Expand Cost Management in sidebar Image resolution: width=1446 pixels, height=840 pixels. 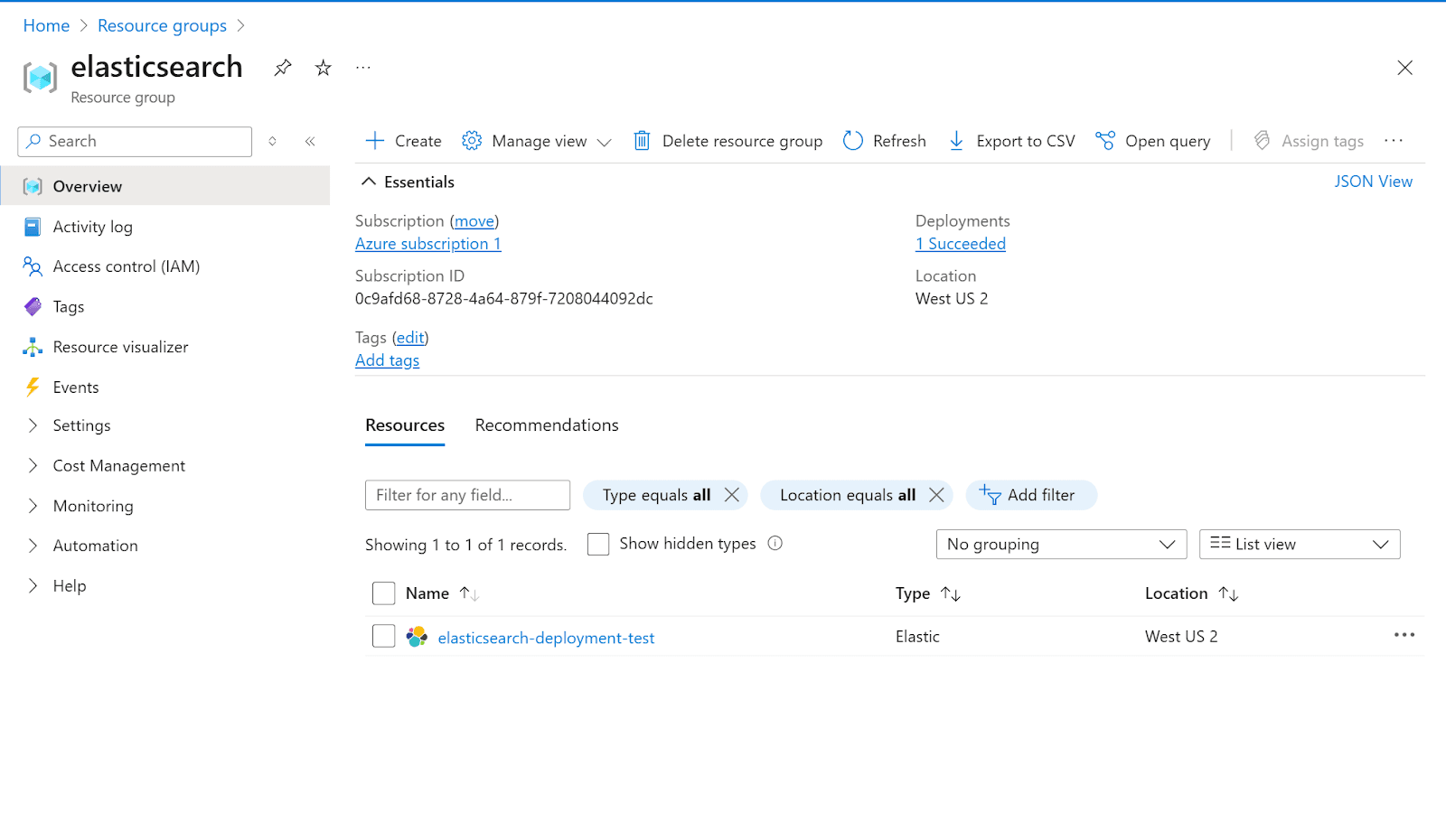click(x=118, y=466)
